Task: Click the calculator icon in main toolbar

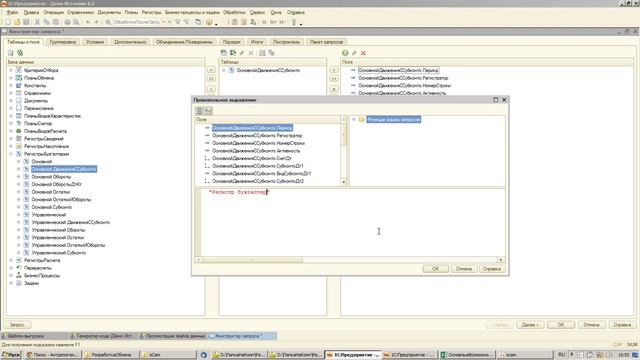Action: pos(235,22)
